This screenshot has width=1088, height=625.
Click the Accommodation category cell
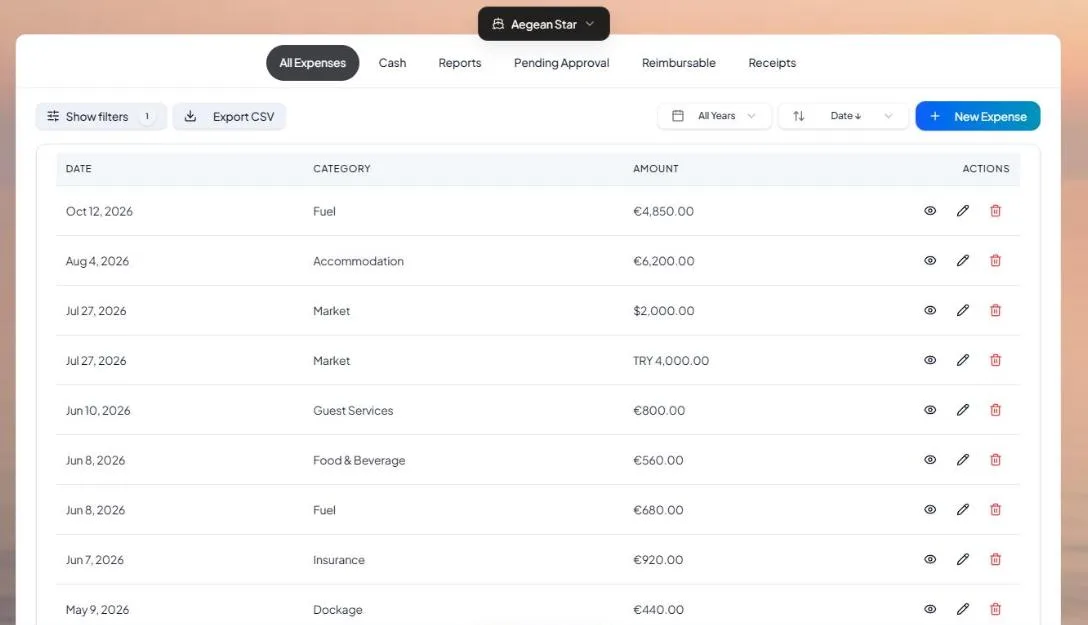point(358,261)
